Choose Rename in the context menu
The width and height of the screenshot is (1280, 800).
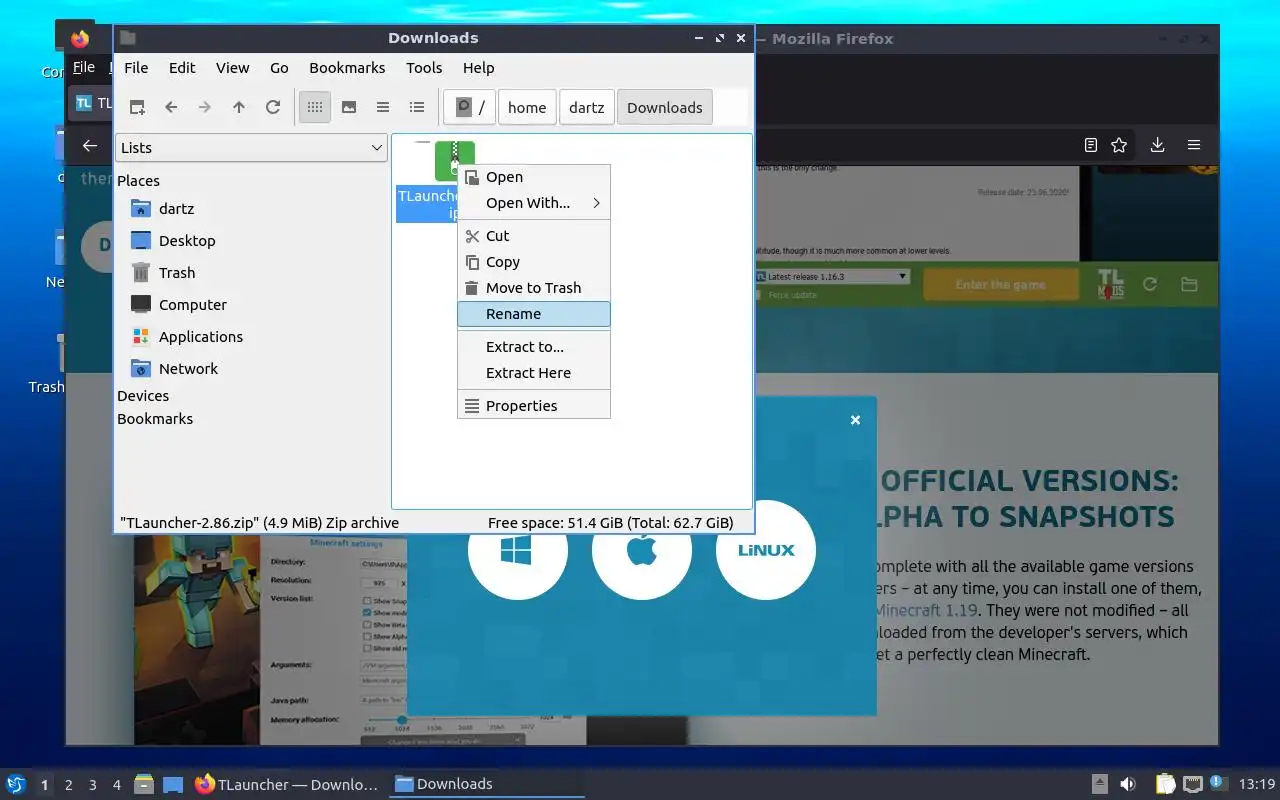click(534, 314)
